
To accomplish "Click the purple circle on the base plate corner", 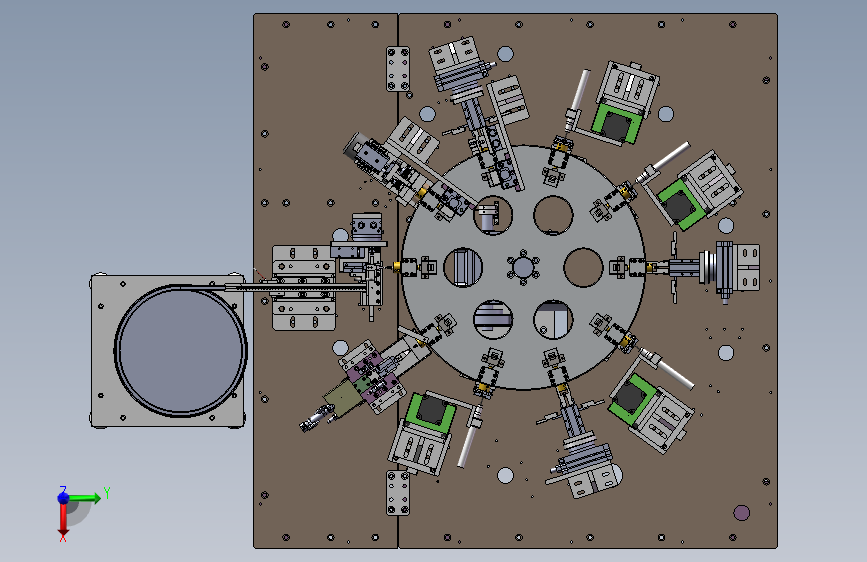I will (x=741, y=513).
